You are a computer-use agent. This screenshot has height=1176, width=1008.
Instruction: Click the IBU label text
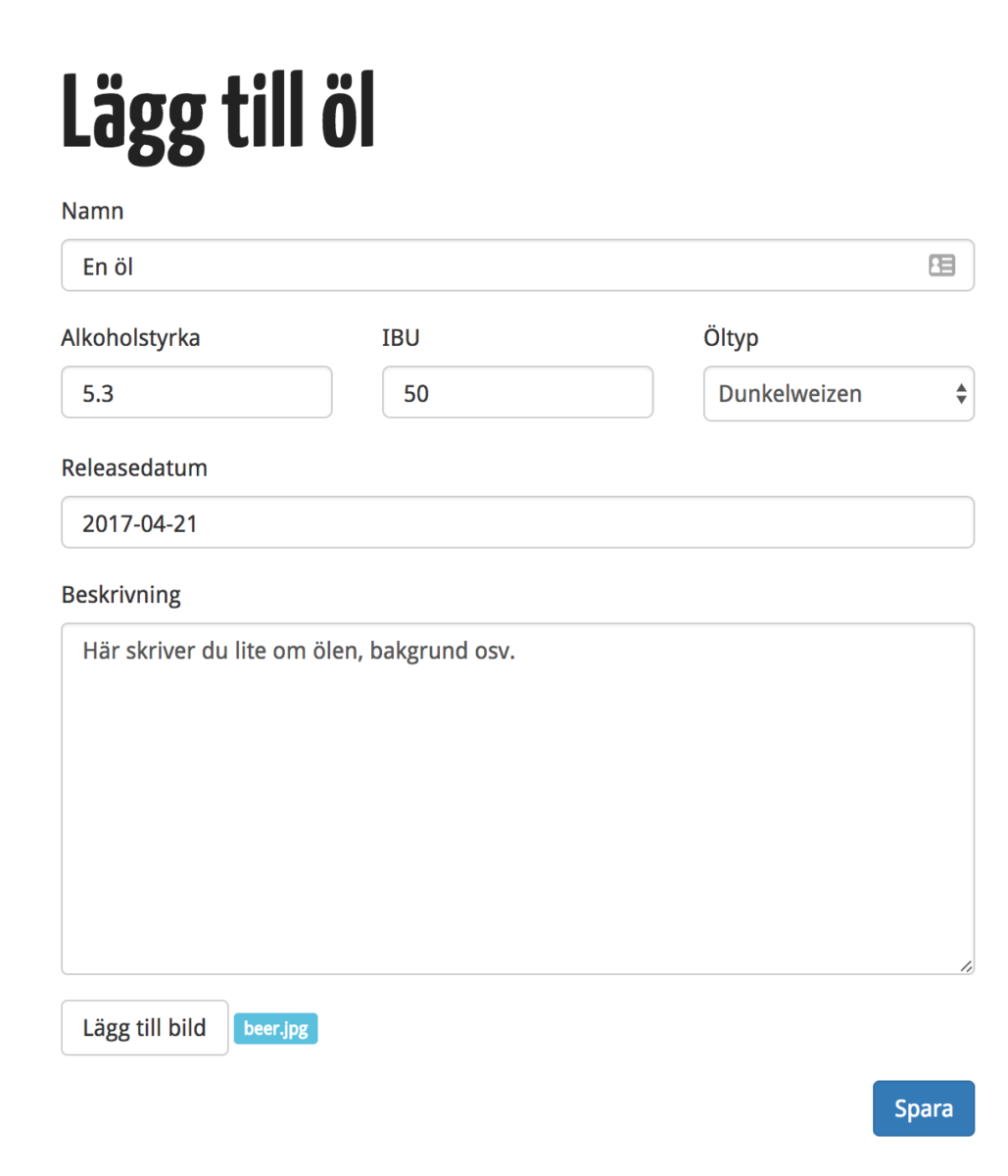[x=401, y=338]
